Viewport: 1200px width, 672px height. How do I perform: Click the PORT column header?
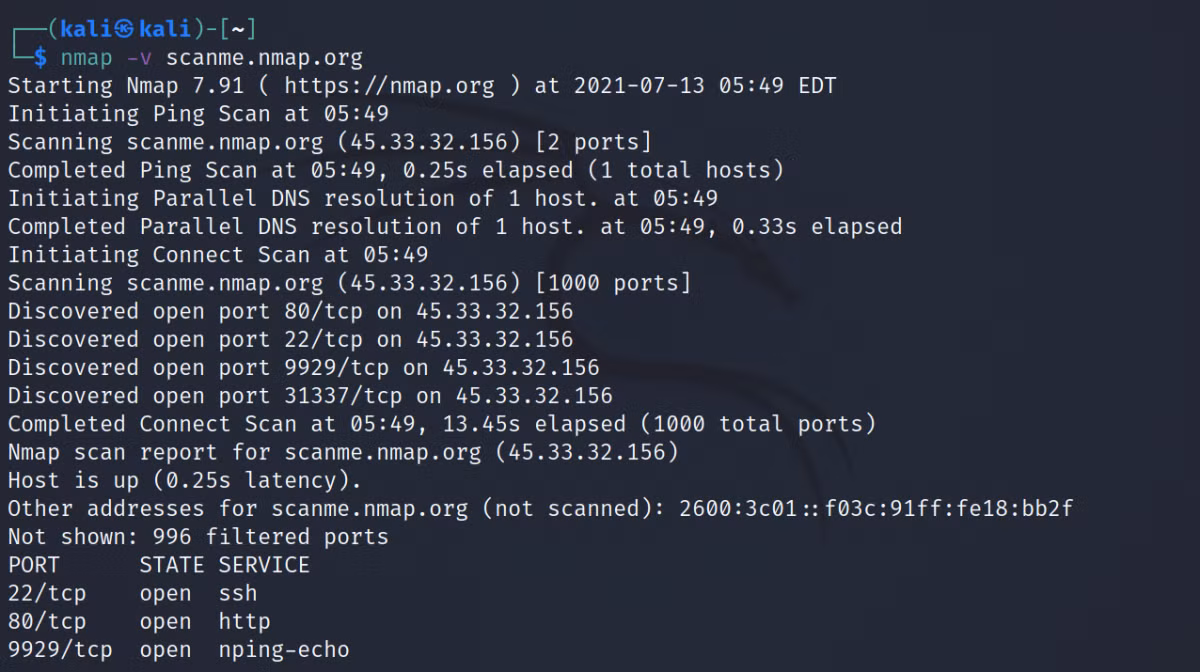point(34,565)
